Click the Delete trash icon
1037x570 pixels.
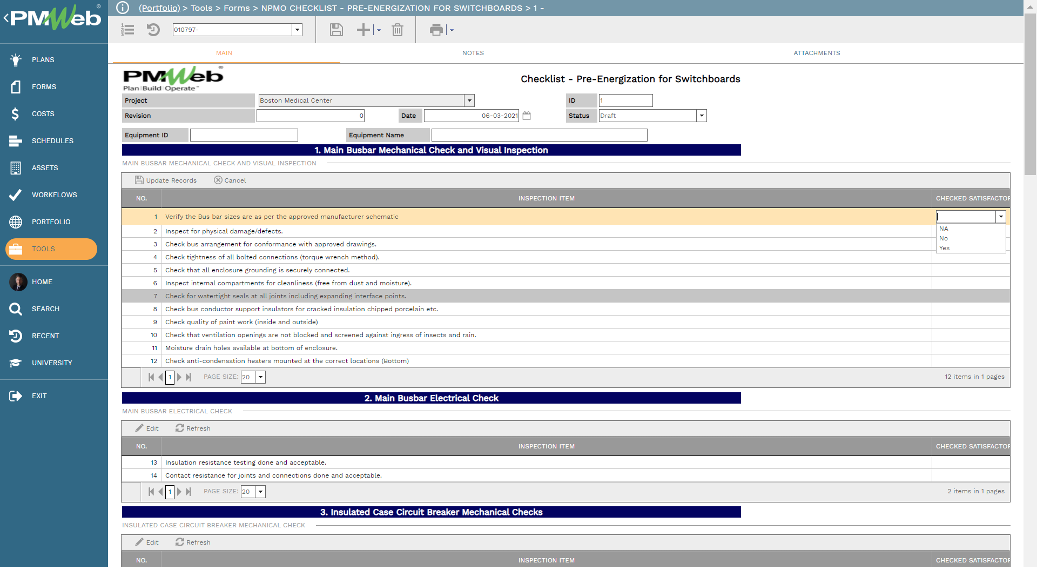pyautogui.click(x=397, y=30)
